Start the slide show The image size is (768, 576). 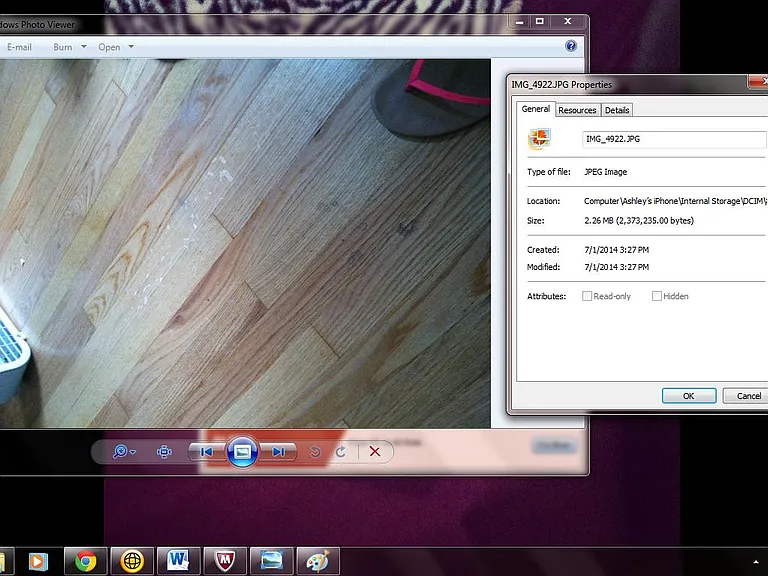[x=242, y=452]
